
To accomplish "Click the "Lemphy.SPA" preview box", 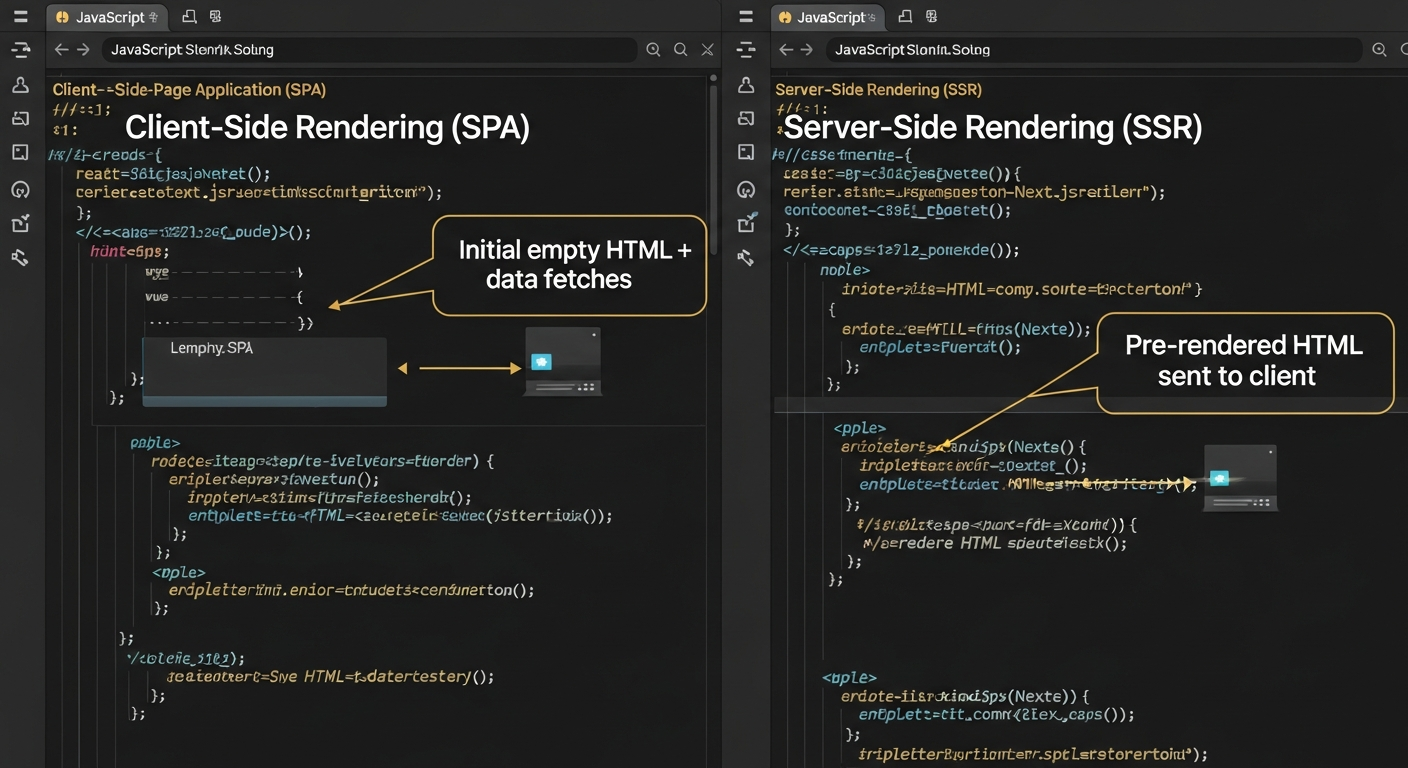I will click(x=264, y=371).
